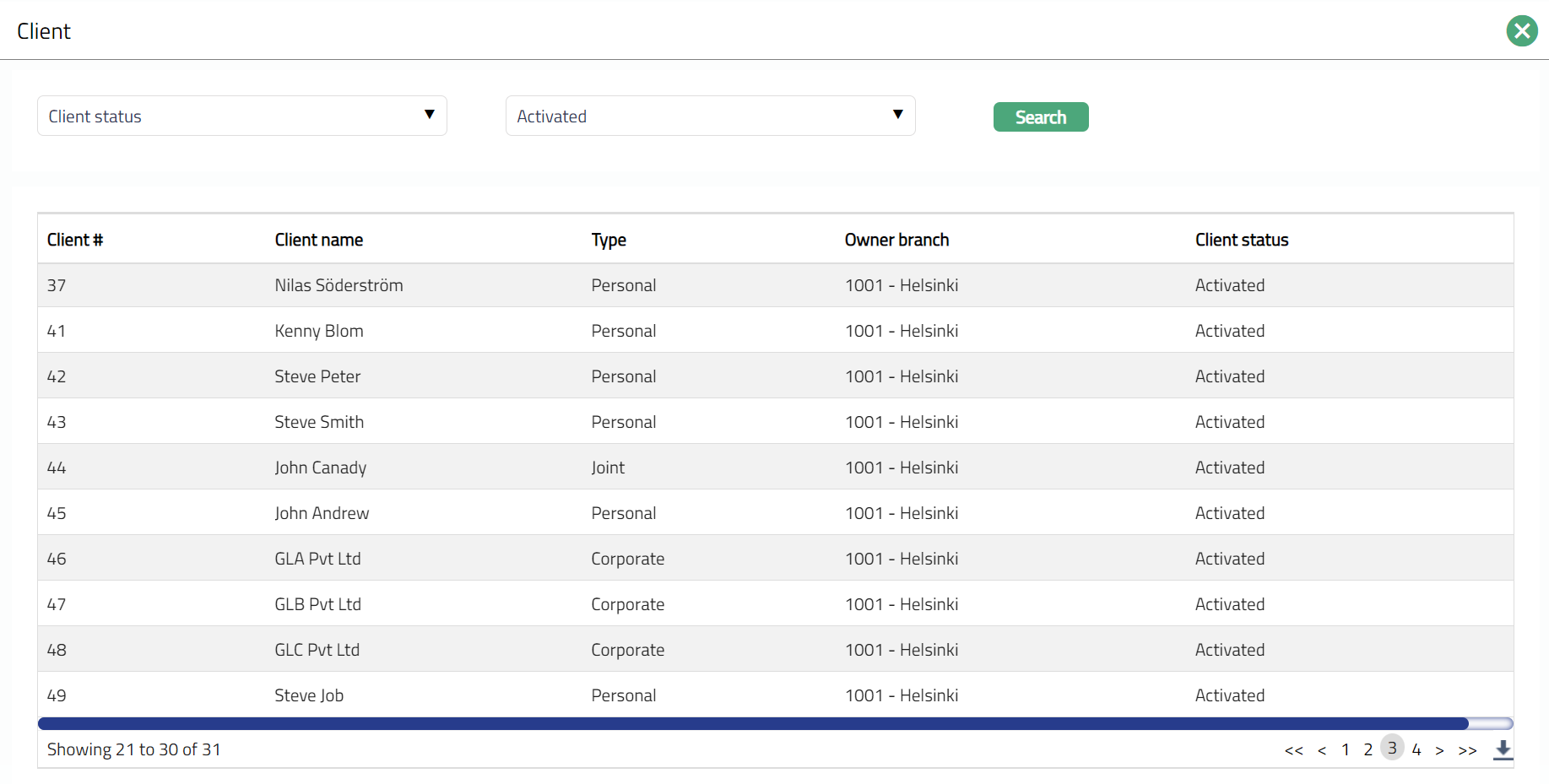This screenshot has height=784, width=1549.
Task: Download the client list using download icon
Action: 1503,749
